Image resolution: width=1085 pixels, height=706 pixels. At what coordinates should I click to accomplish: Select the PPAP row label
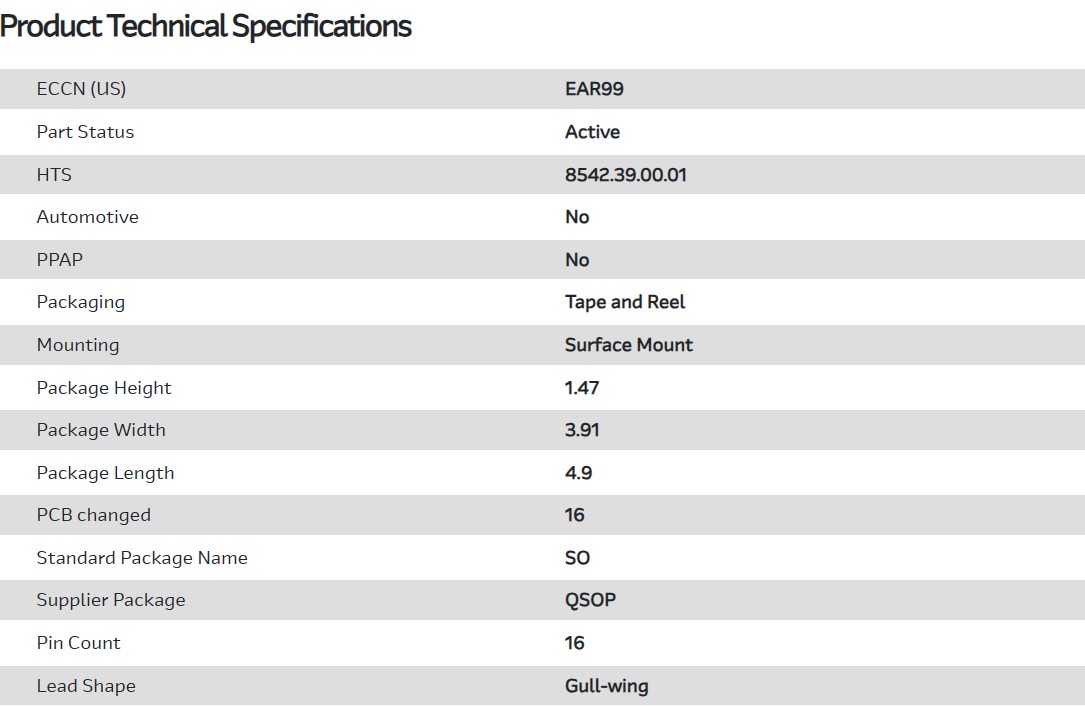coord(60,260)
